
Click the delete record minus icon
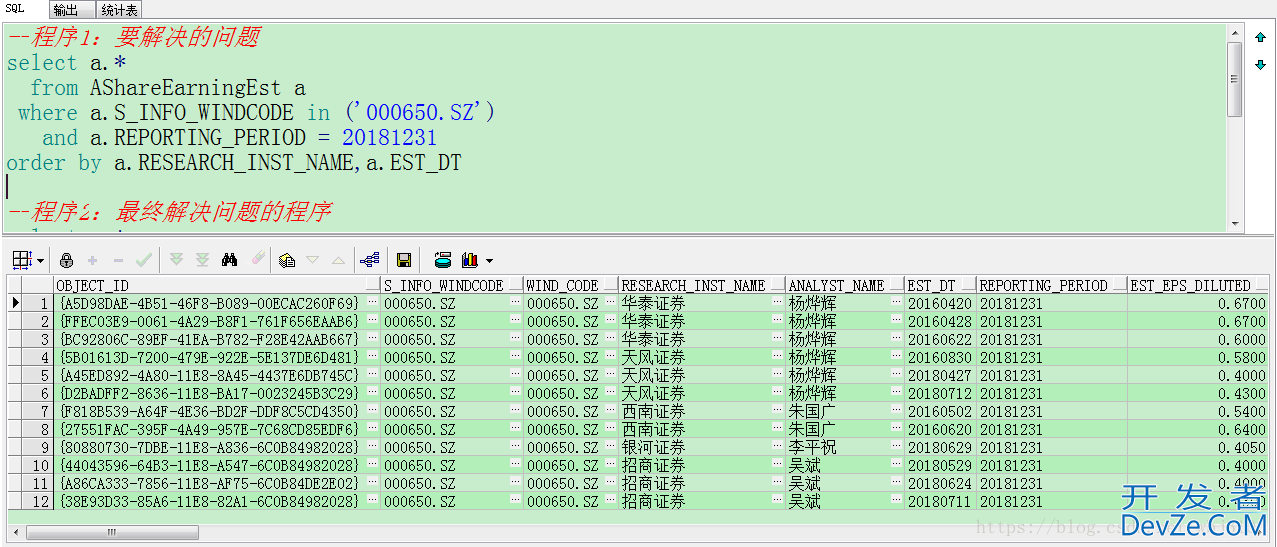tap(118, 260)
